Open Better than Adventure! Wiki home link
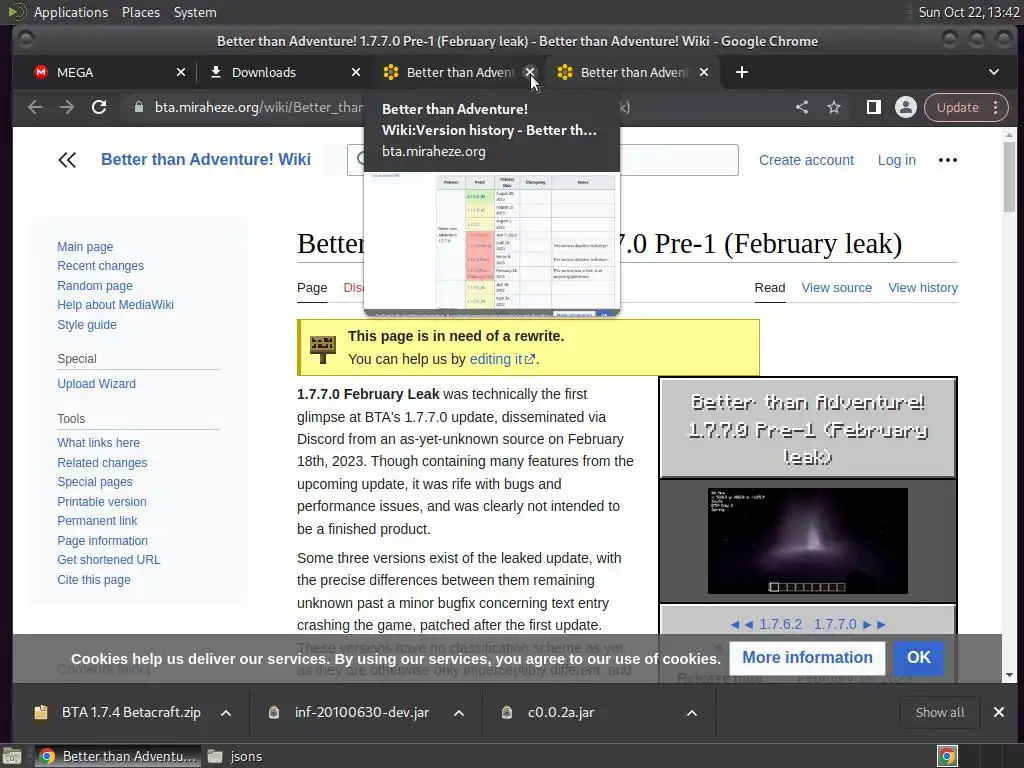 tap(206, 159)
